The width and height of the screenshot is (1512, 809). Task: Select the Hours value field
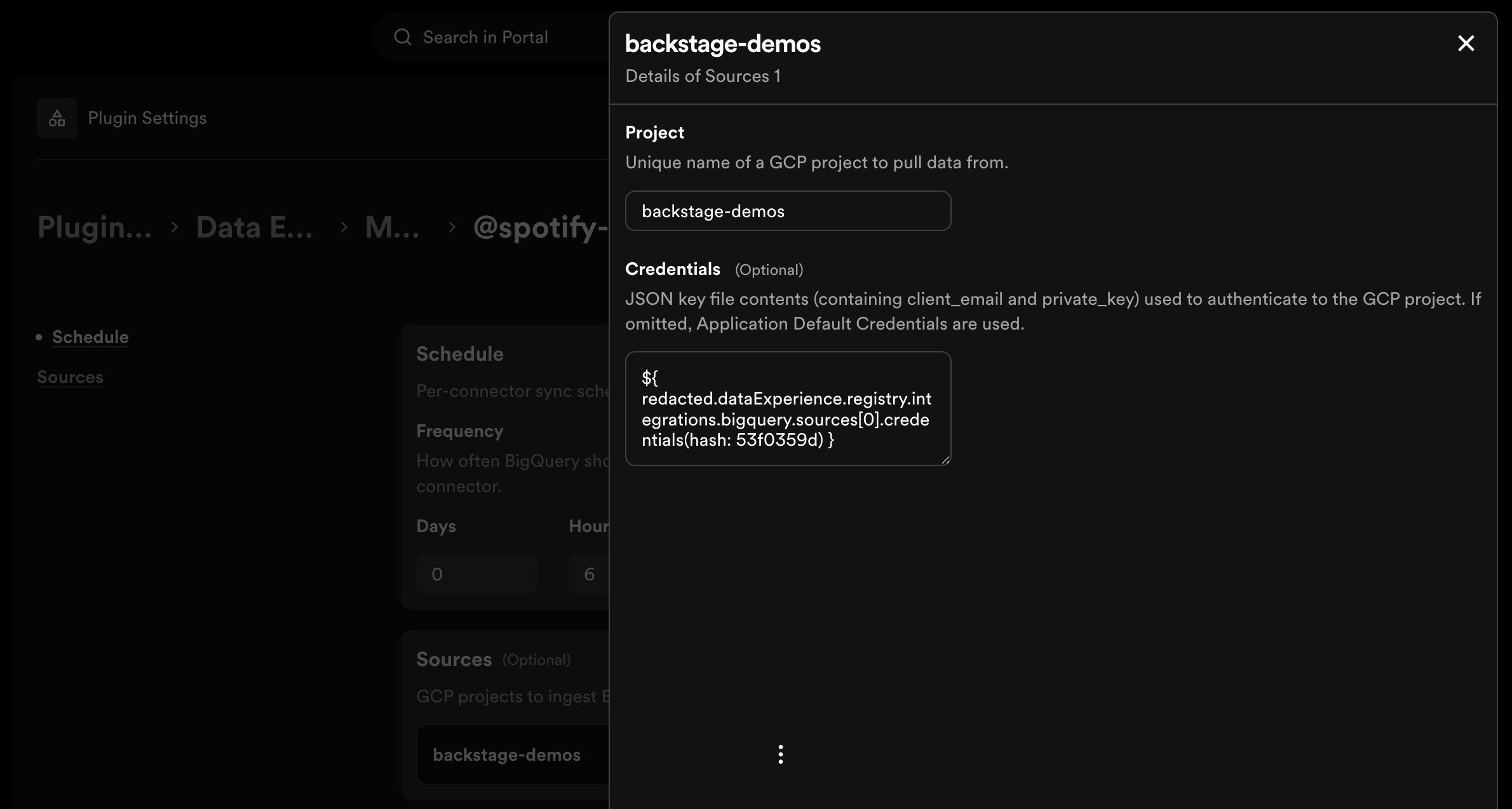(x=589, y=574)
